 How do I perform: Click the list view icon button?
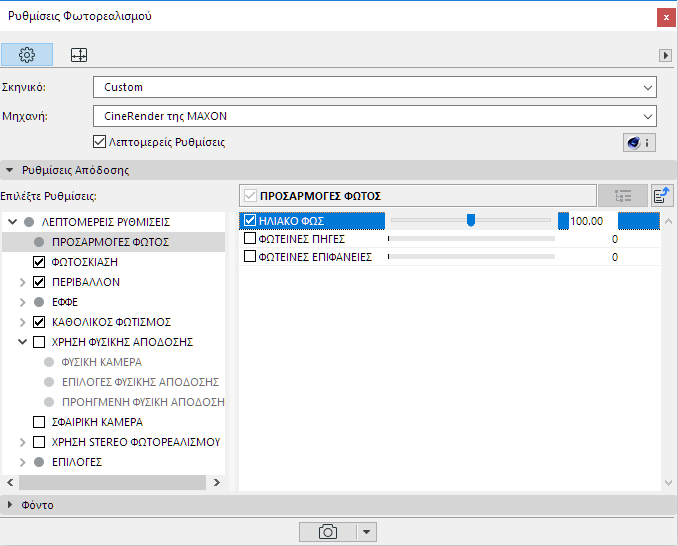click(x=623, y=196)
